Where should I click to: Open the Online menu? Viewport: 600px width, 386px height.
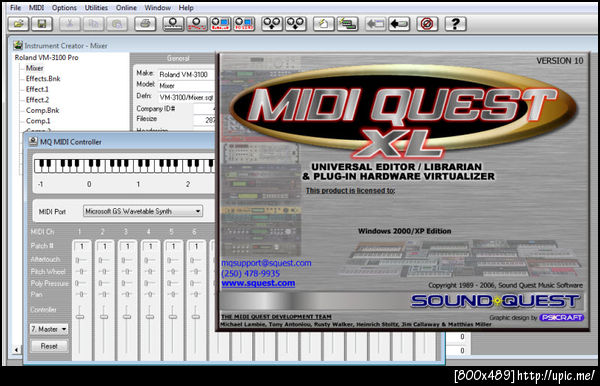[x=126, y=8]
